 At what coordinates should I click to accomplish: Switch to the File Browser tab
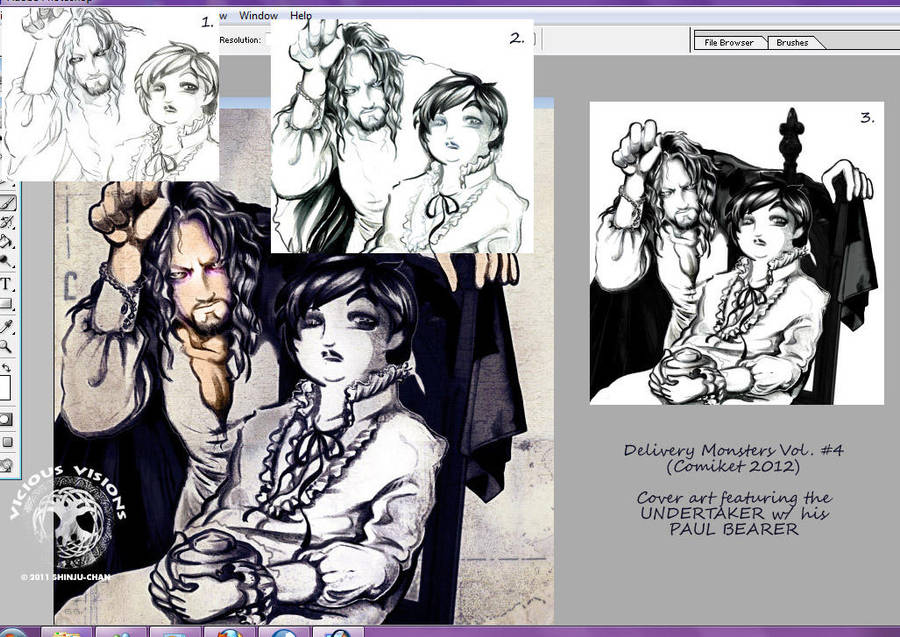point(729,42)
